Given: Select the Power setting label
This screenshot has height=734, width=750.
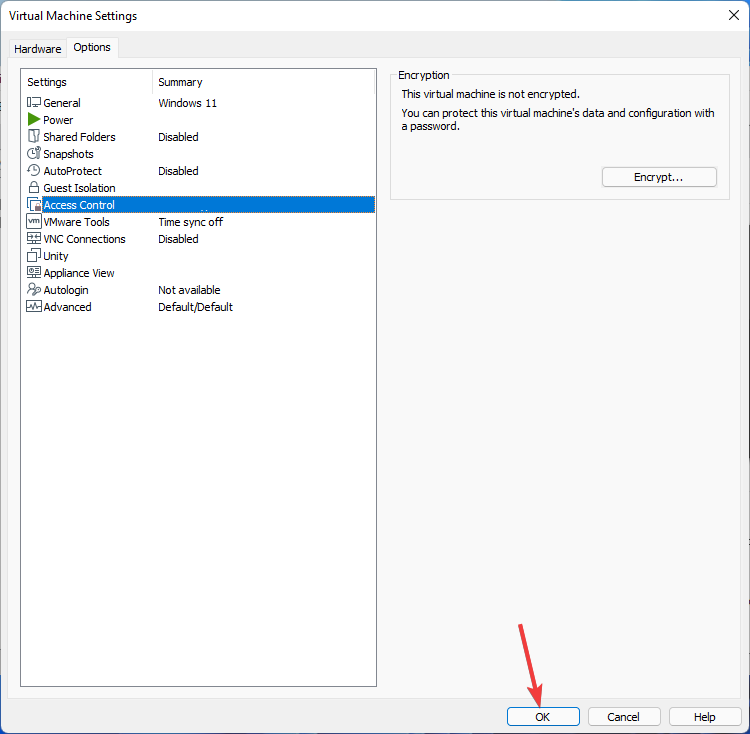Looking at the screenshot, I should click(x=58, y=120).
